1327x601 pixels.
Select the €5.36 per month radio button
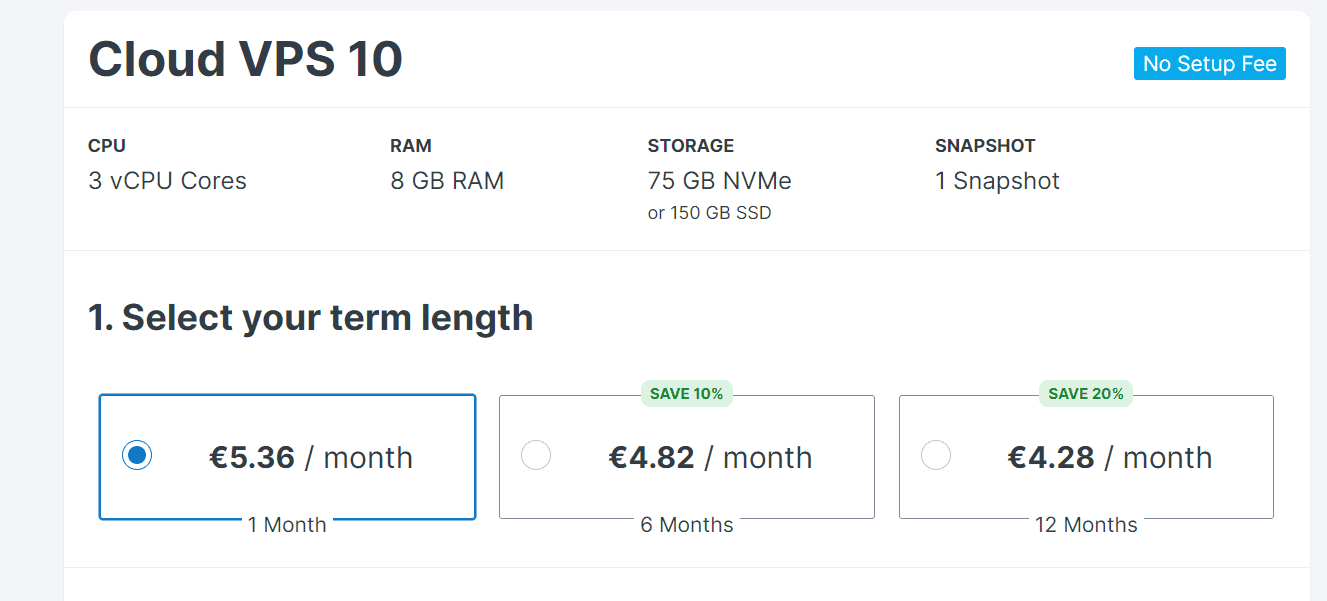pyautogui.click(x=137, y=456)
